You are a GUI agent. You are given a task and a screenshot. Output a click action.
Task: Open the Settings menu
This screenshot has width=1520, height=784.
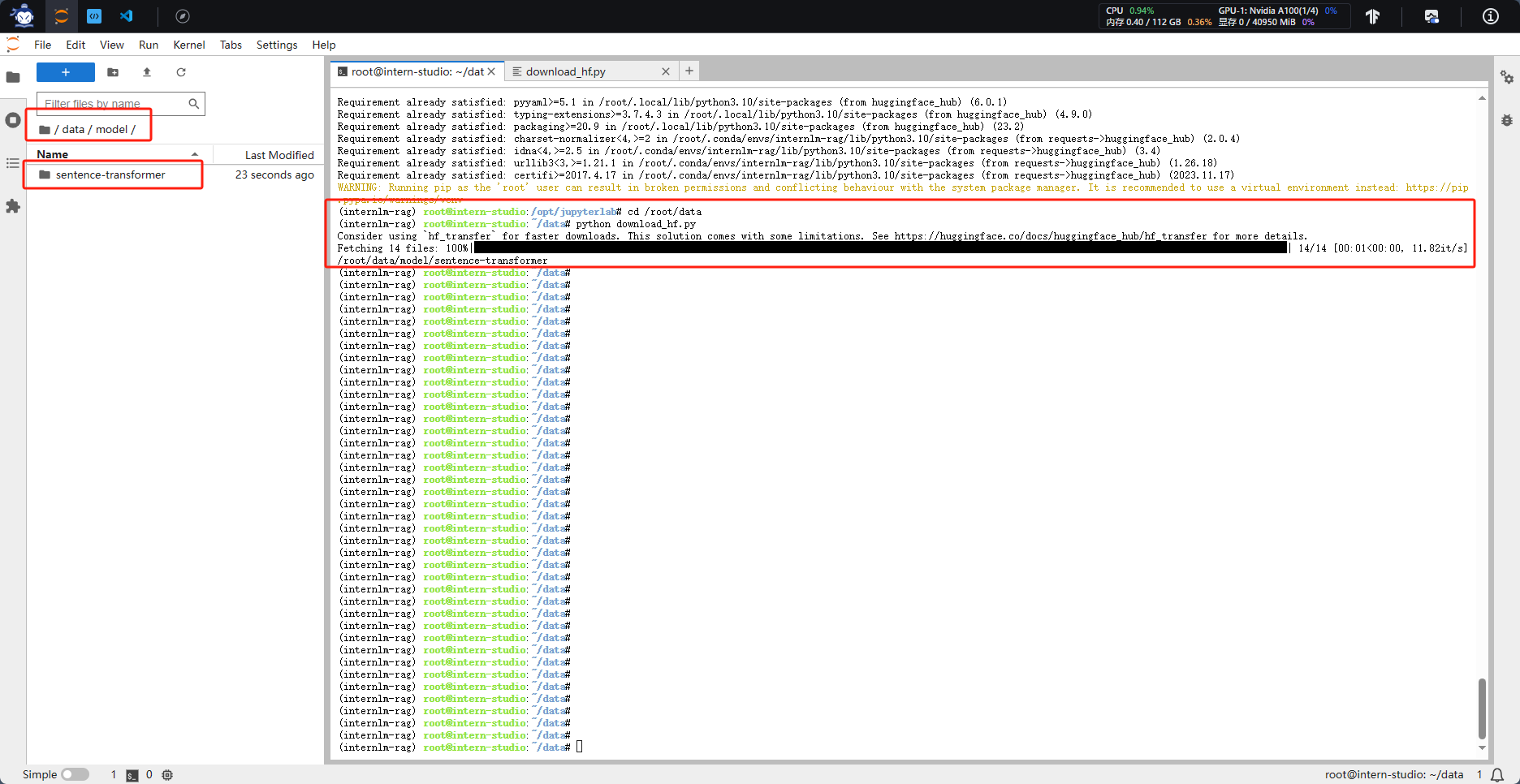277,45
